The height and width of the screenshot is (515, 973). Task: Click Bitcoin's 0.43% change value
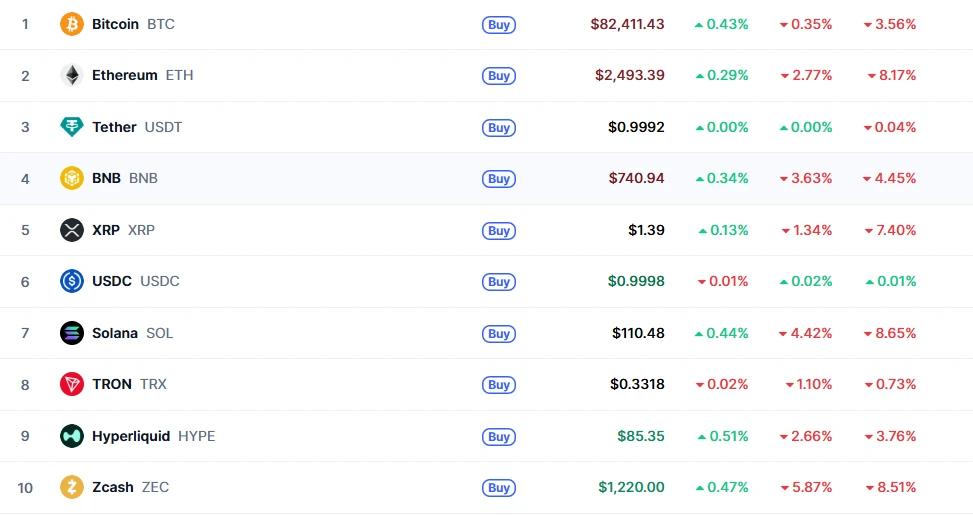(722, 24)
